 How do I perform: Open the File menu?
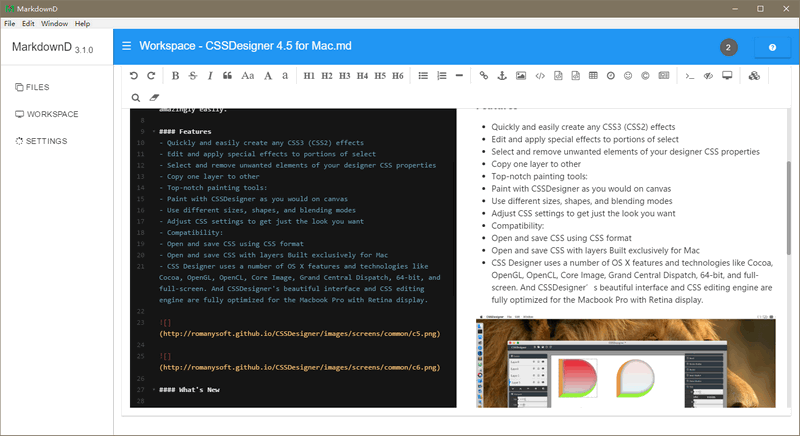pos(10,23)
